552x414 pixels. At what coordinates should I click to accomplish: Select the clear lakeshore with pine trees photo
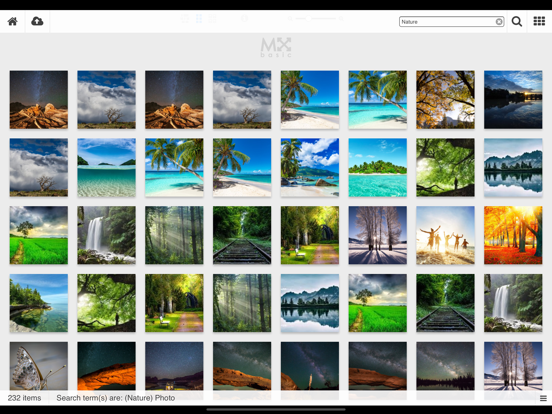coord(39,303)
